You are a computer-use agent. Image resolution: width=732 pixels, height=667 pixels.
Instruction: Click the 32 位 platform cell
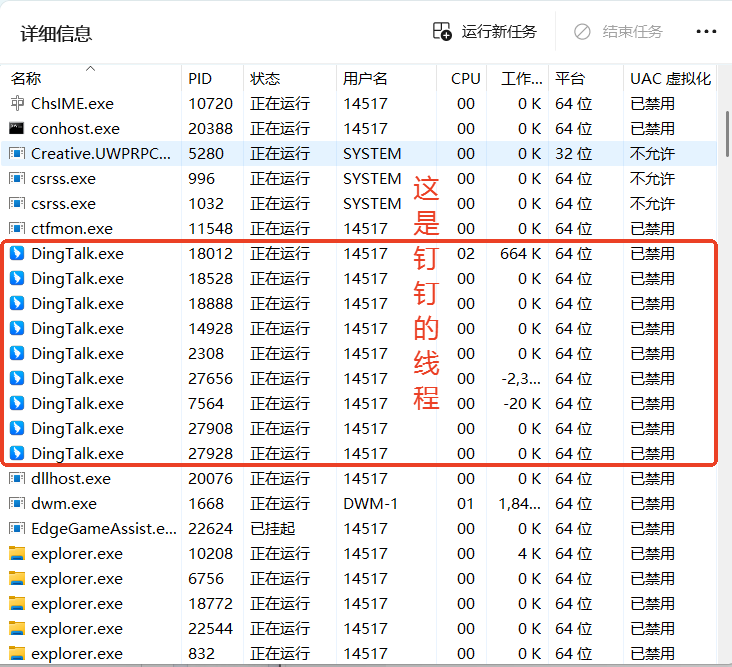pyautogui.click(x=574, y=154)
